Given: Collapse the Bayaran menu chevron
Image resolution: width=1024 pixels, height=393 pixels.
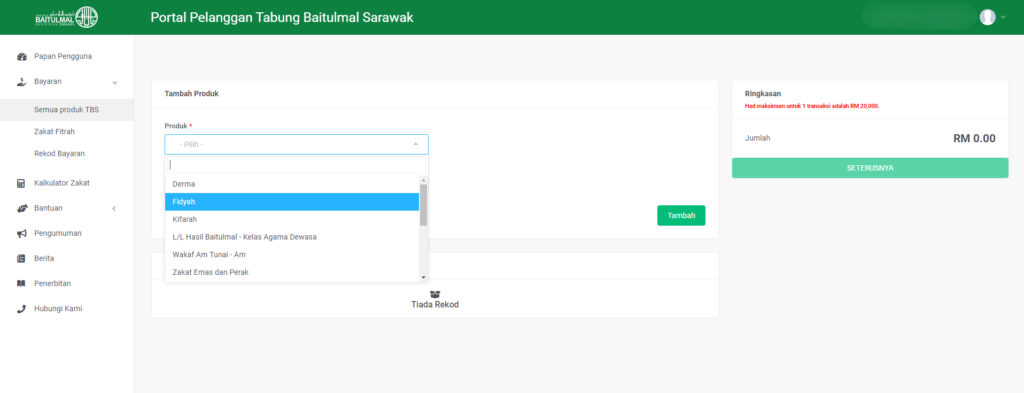Looking at the screenshot, I should (115, 82).
